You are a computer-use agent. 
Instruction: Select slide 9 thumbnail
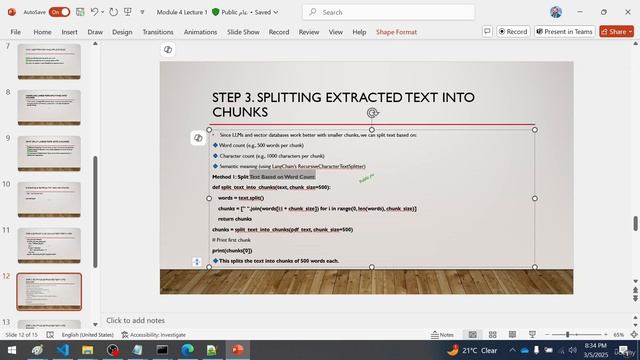(49, 153)
